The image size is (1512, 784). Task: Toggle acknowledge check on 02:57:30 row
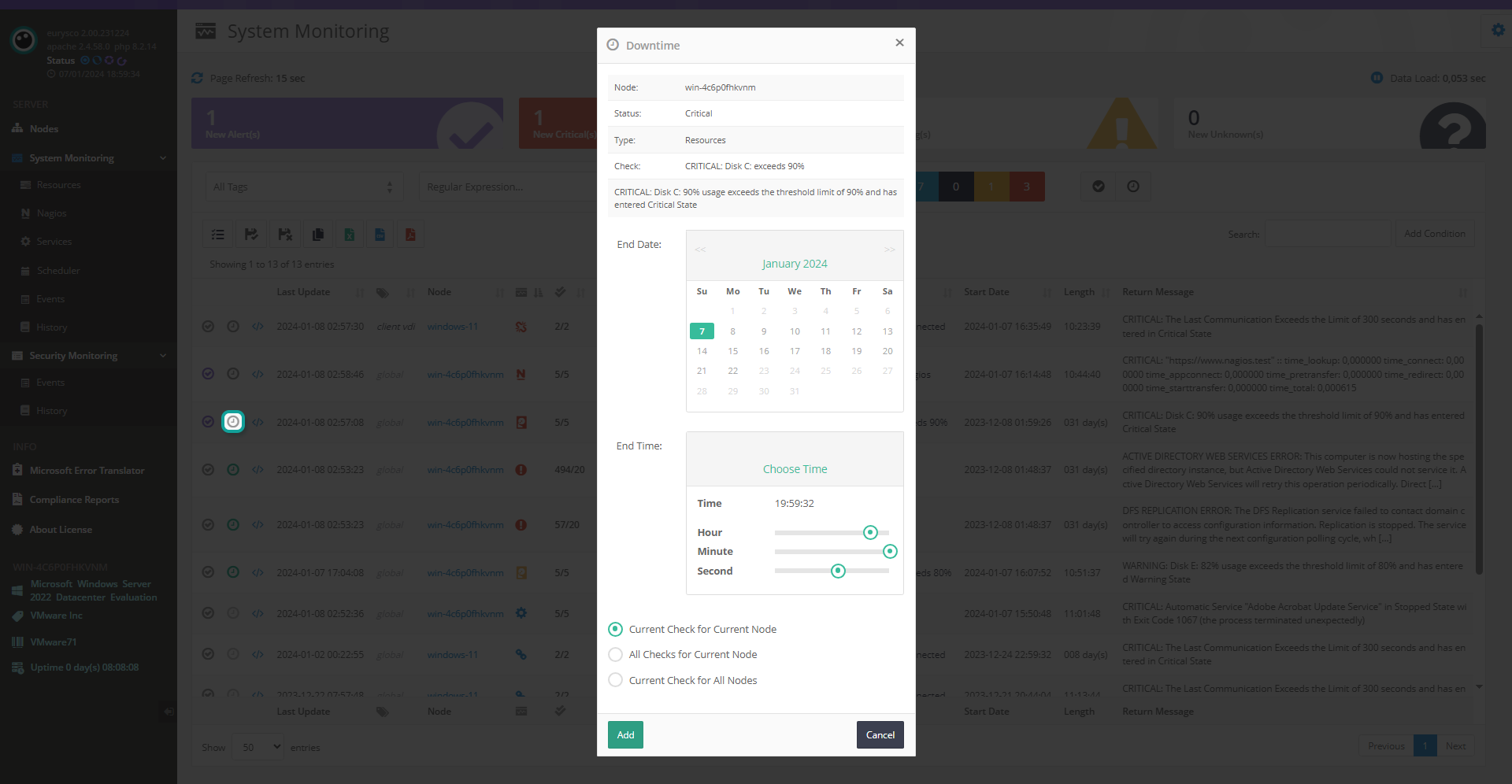point(208,327)
